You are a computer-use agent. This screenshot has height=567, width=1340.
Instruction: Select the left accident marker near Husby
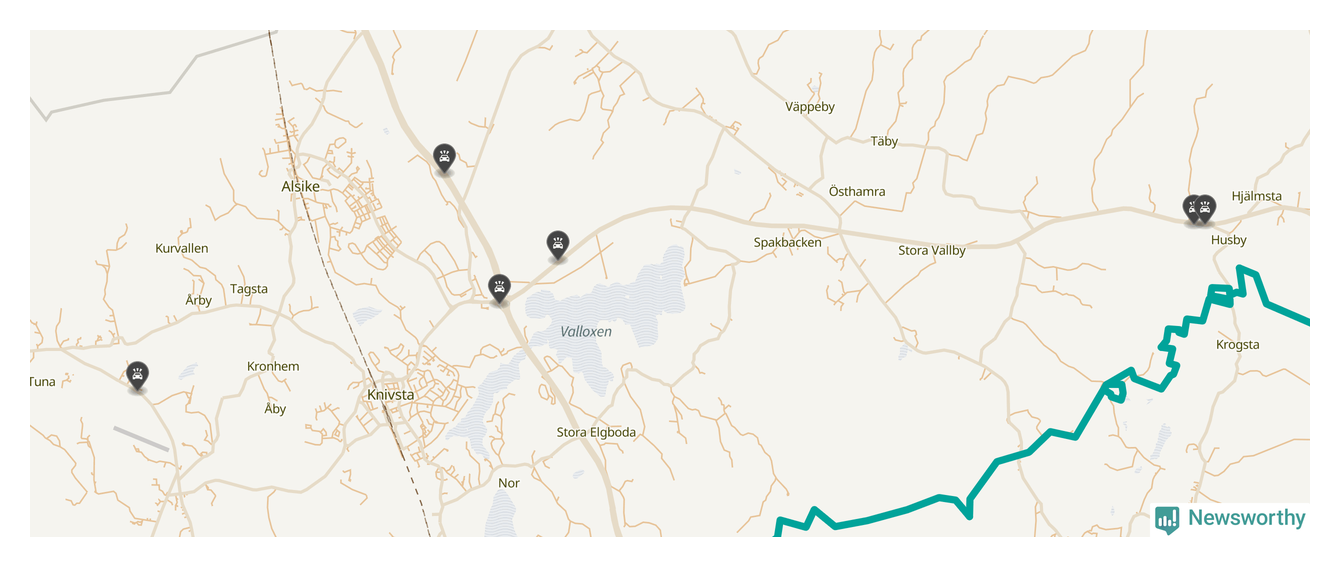pyautogui.click(x=1192, y=209)
